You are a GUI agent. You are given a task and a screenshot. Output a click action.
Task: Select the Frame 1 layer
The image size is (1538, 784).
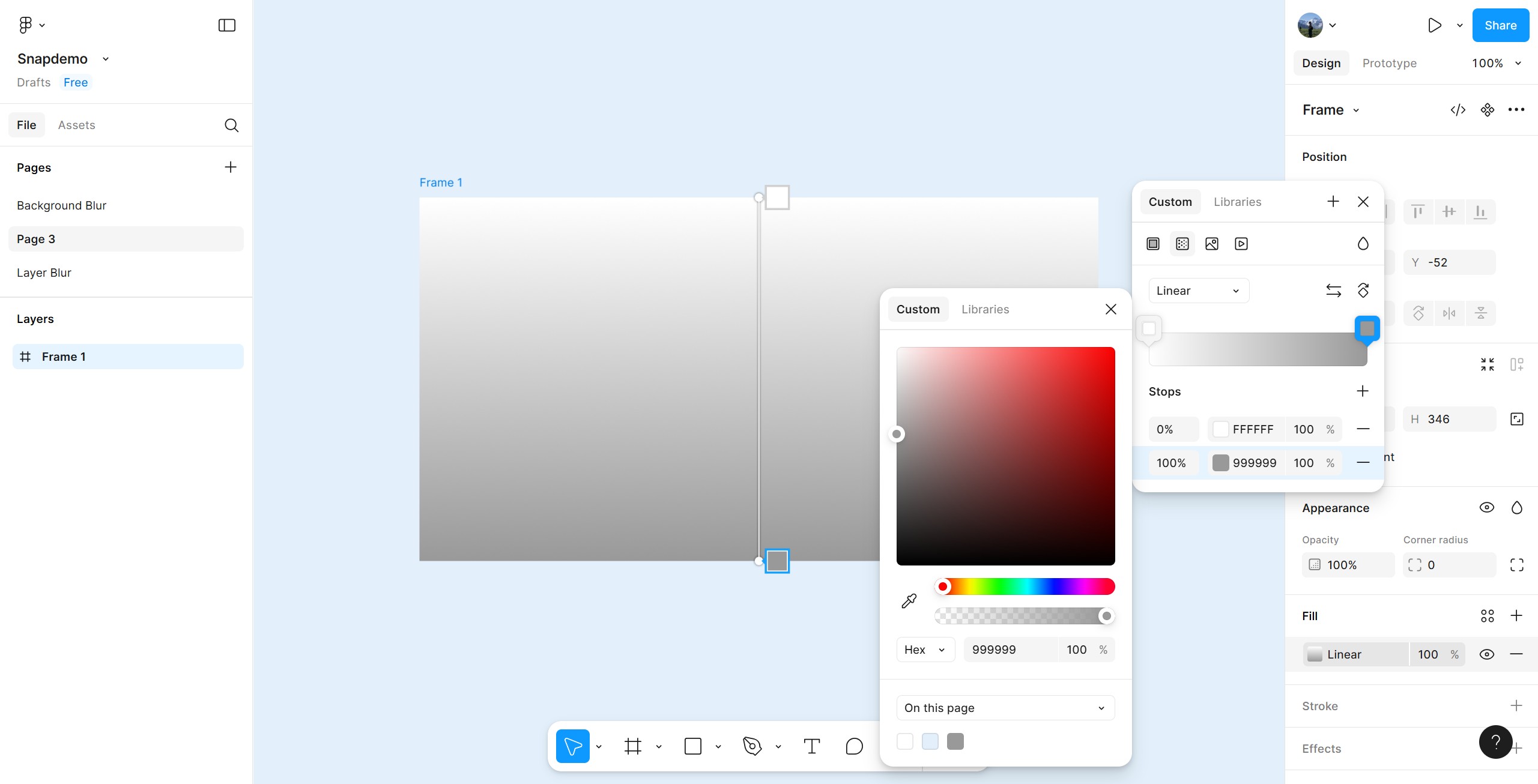coord(128,357)
